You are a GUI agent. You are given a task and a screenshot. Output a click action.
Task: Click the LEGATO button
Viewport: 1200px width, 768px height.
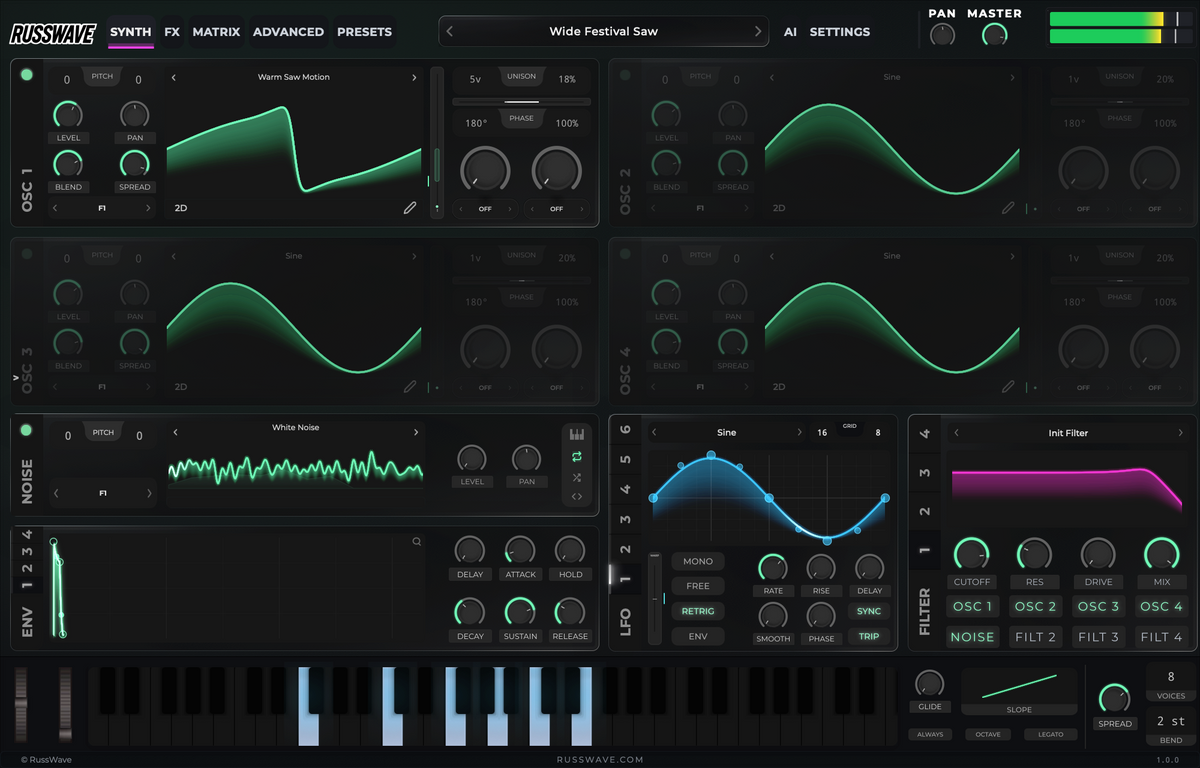tap(1049, 734)
